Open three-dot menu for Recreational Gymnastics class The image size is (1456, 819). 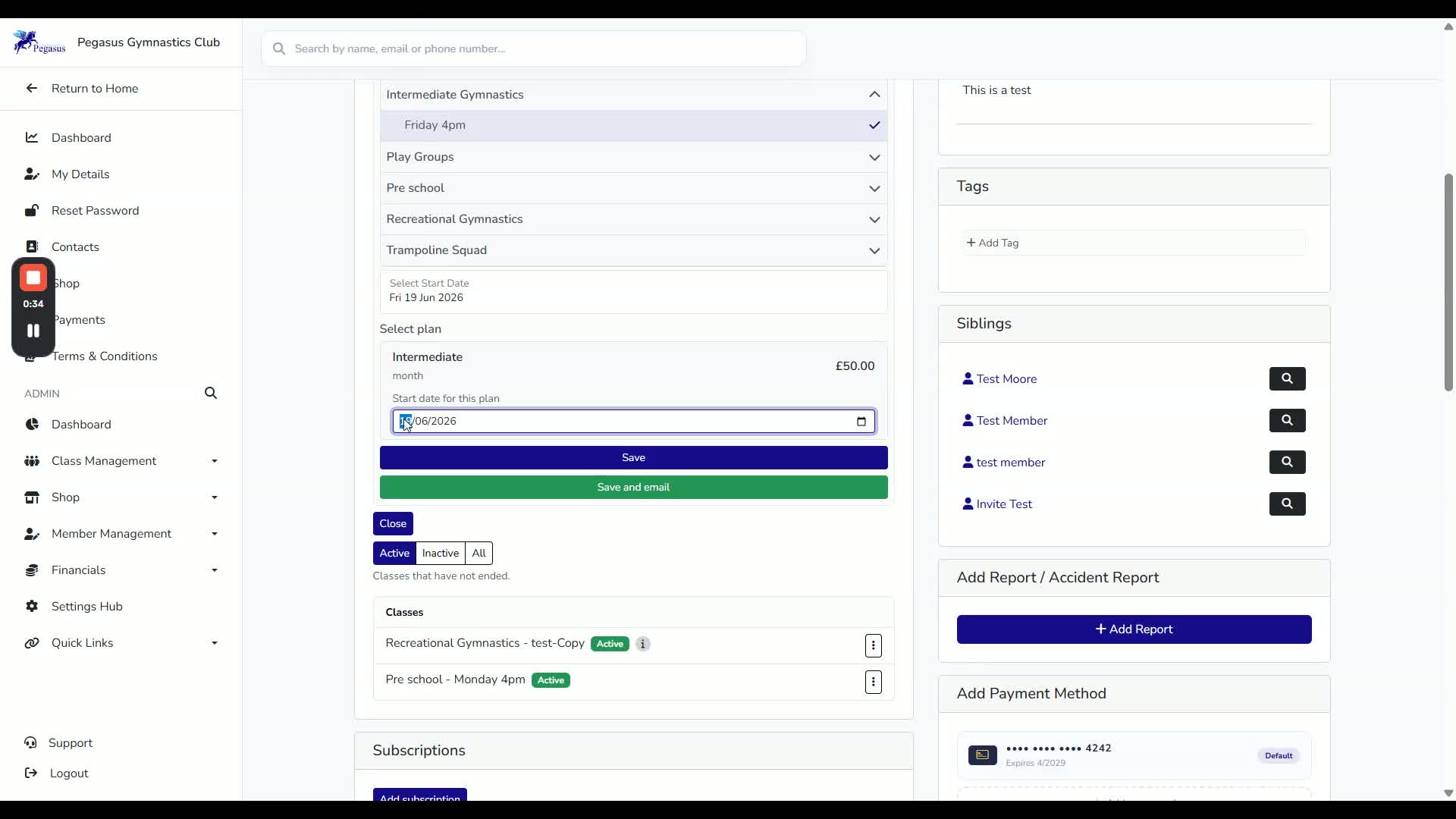pyautogui.click(x=874, y=645)
